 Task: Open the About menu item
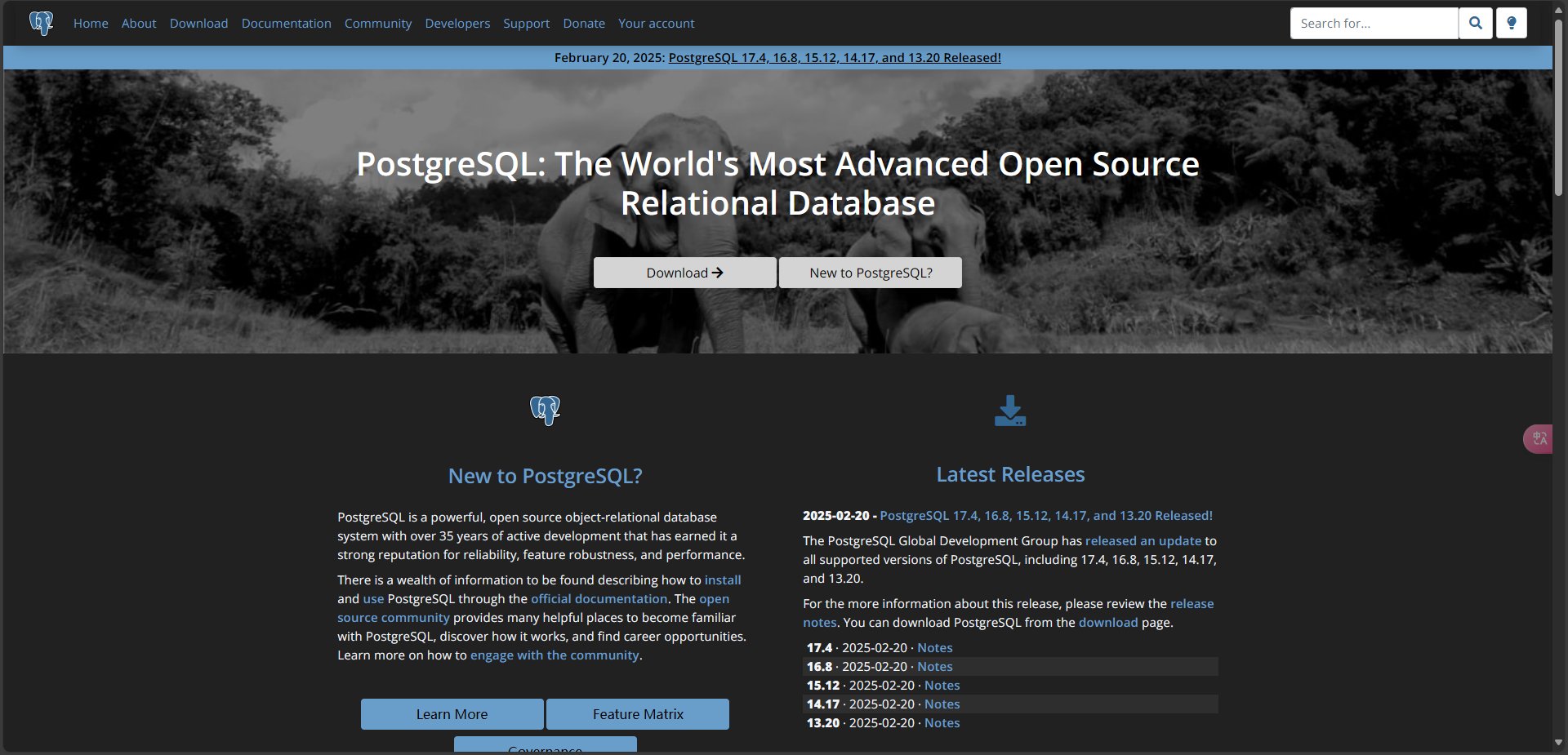click(x=139, y=24)
